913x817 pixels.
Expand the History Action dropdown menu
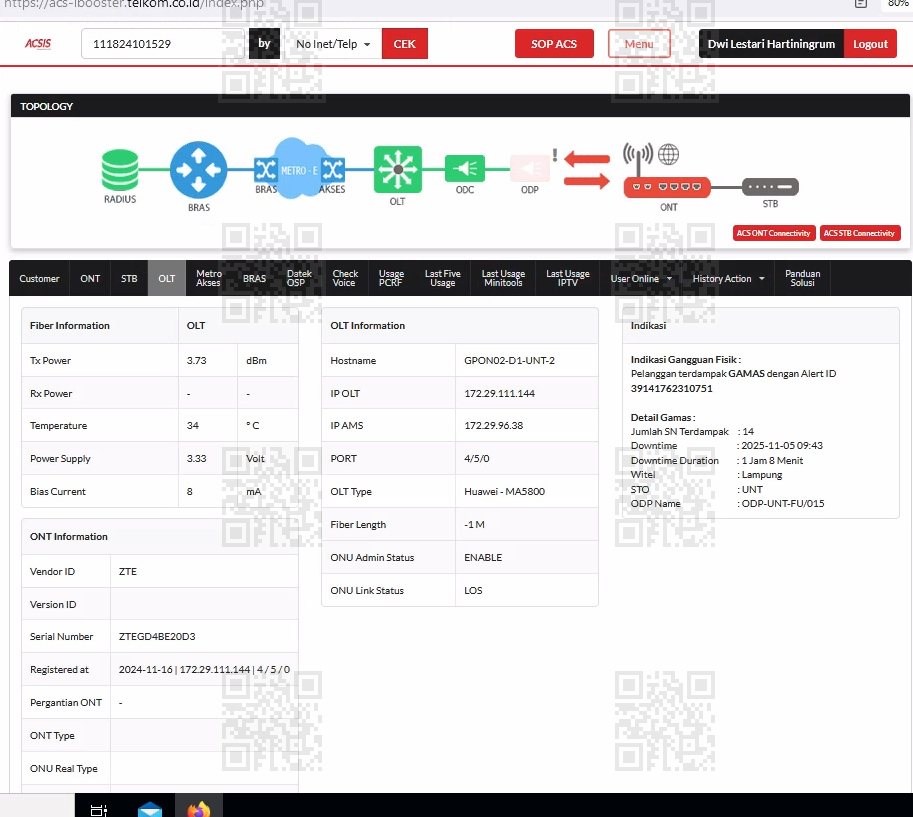tap(728, 278)
